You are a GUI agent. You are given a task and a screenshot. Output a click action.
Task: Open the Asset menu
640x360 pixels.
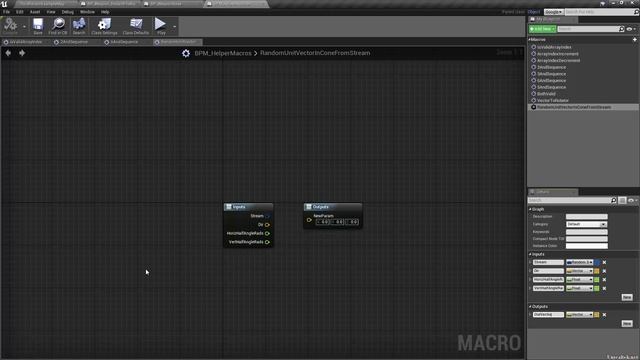click(x=35, y=12)
